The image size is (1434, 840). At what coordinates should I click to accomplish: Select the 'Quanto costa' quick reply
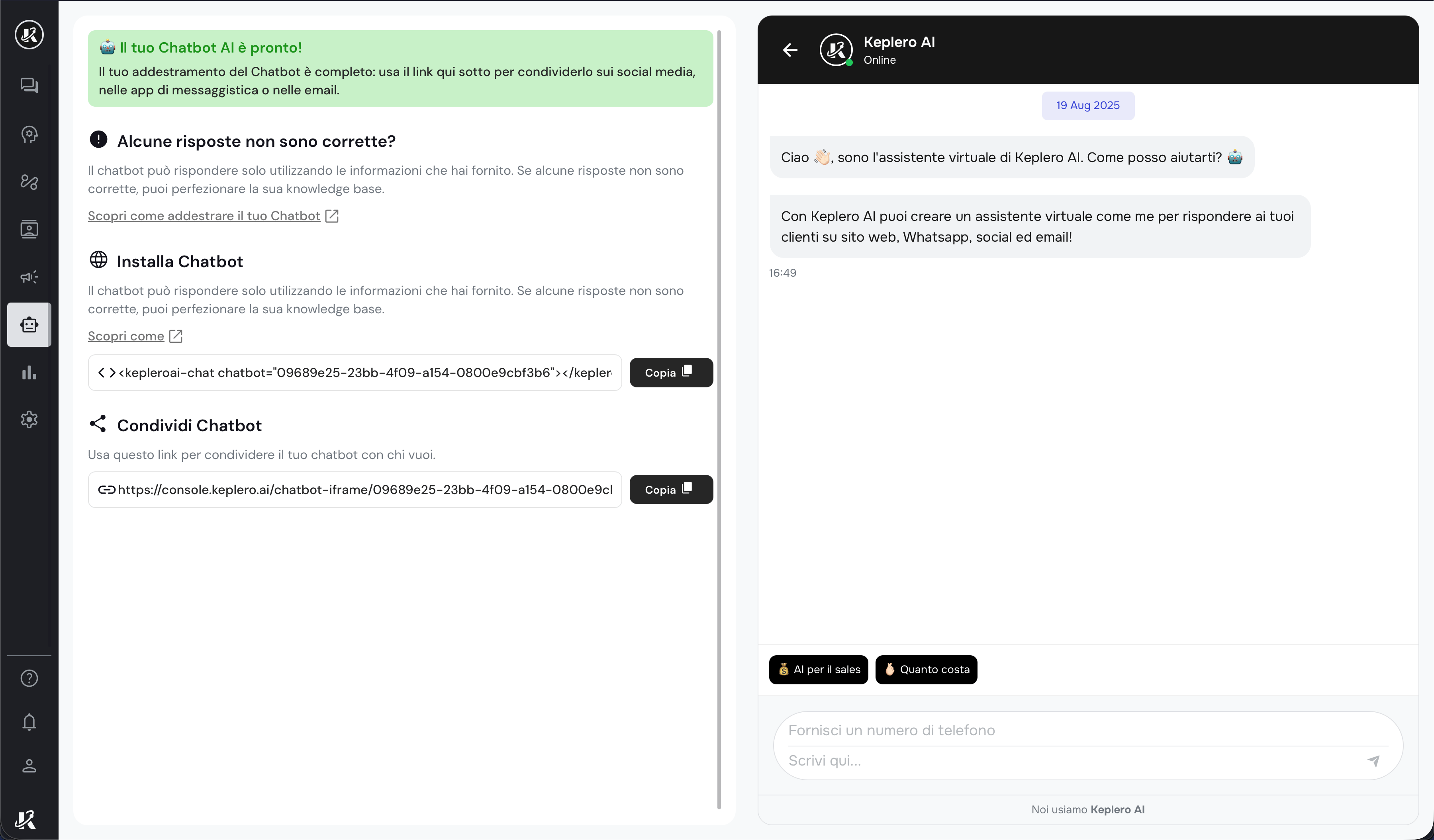pos(926,669)
